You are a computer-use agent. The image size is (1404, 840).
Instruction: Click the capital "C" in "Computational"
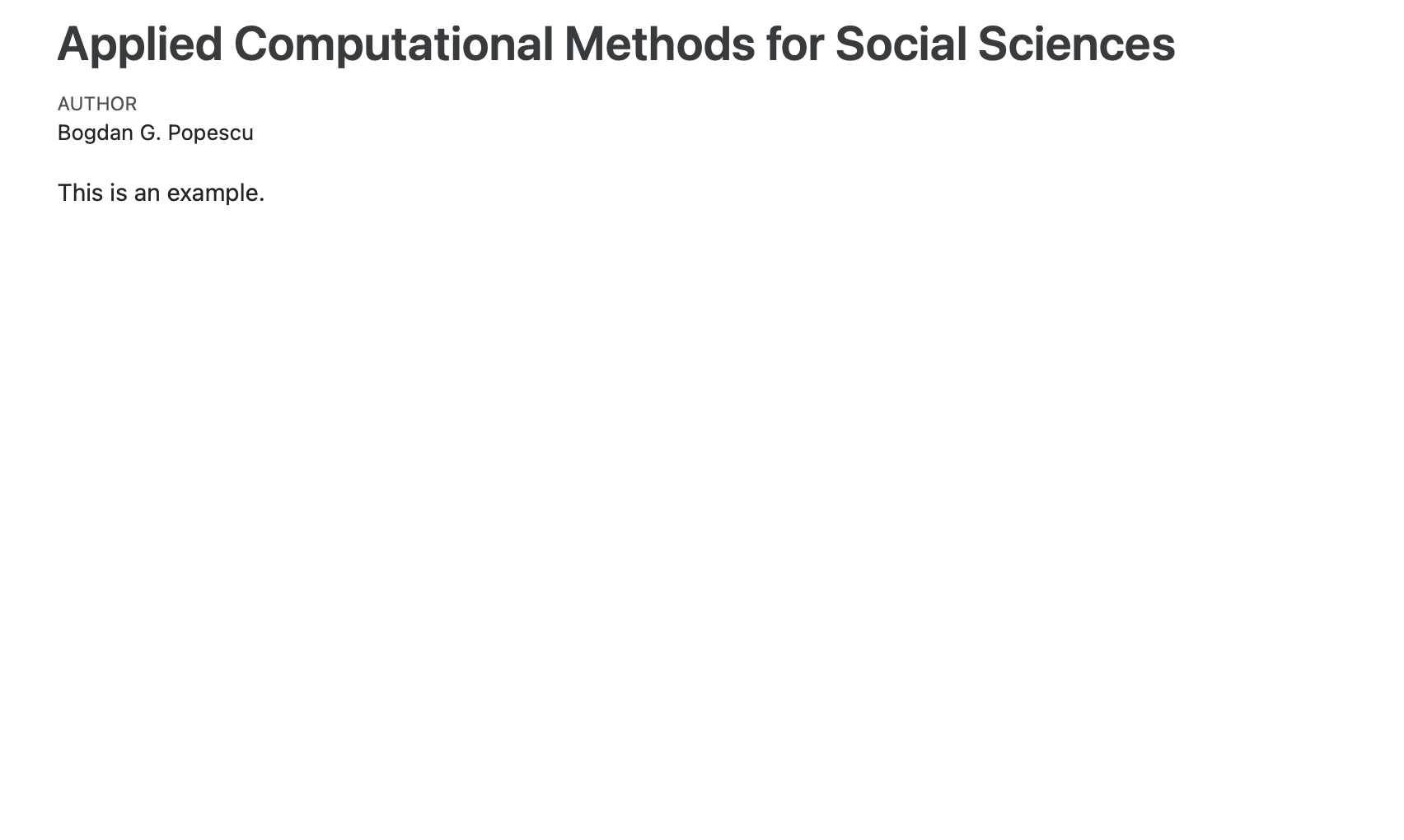tap(252, 44)
